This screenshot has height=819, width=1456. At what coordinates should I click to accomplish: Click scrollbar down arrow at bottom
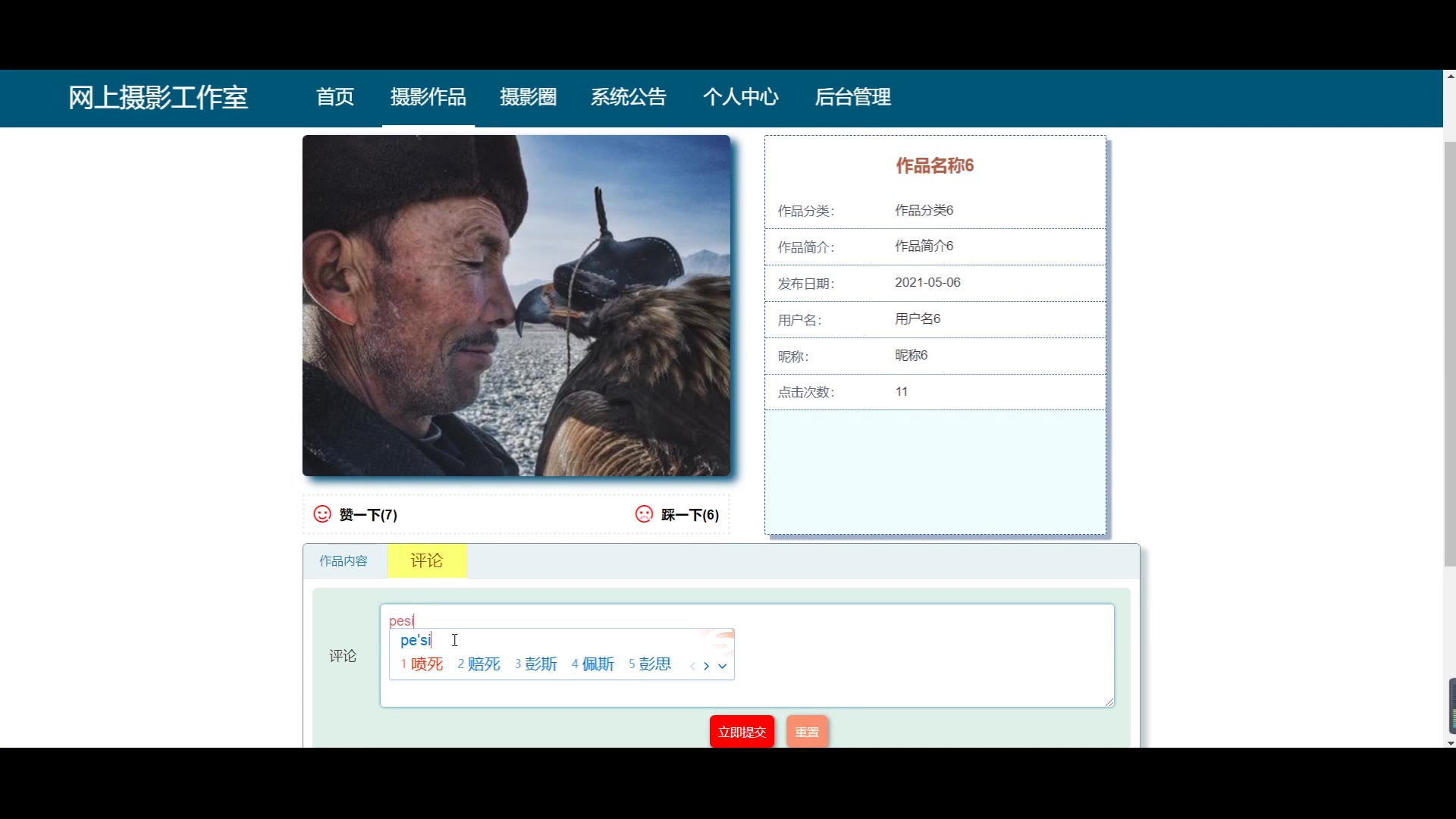point(1450,743)
